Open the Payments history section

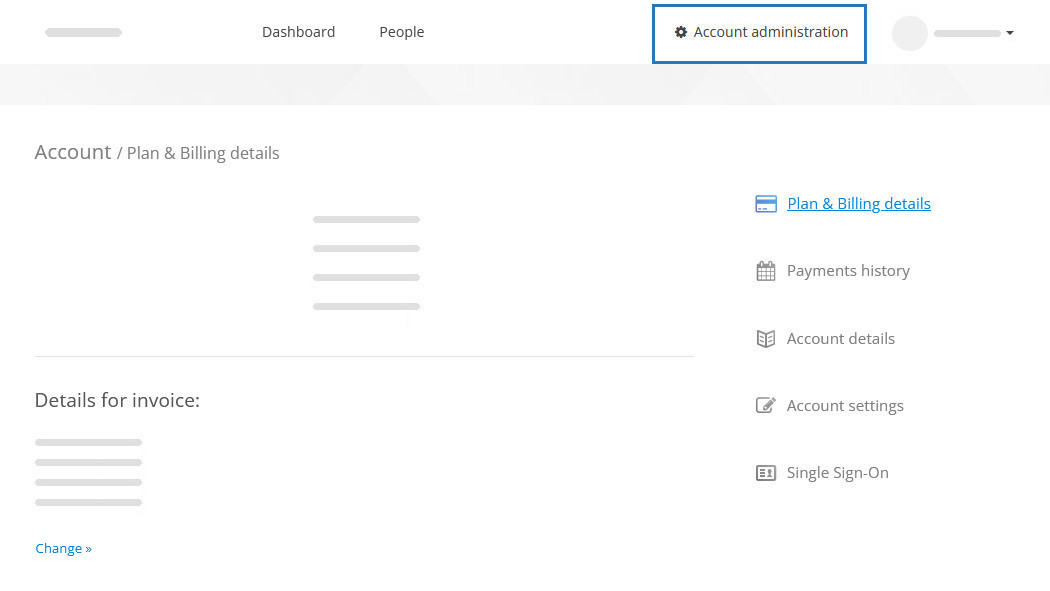pos(848,270)
